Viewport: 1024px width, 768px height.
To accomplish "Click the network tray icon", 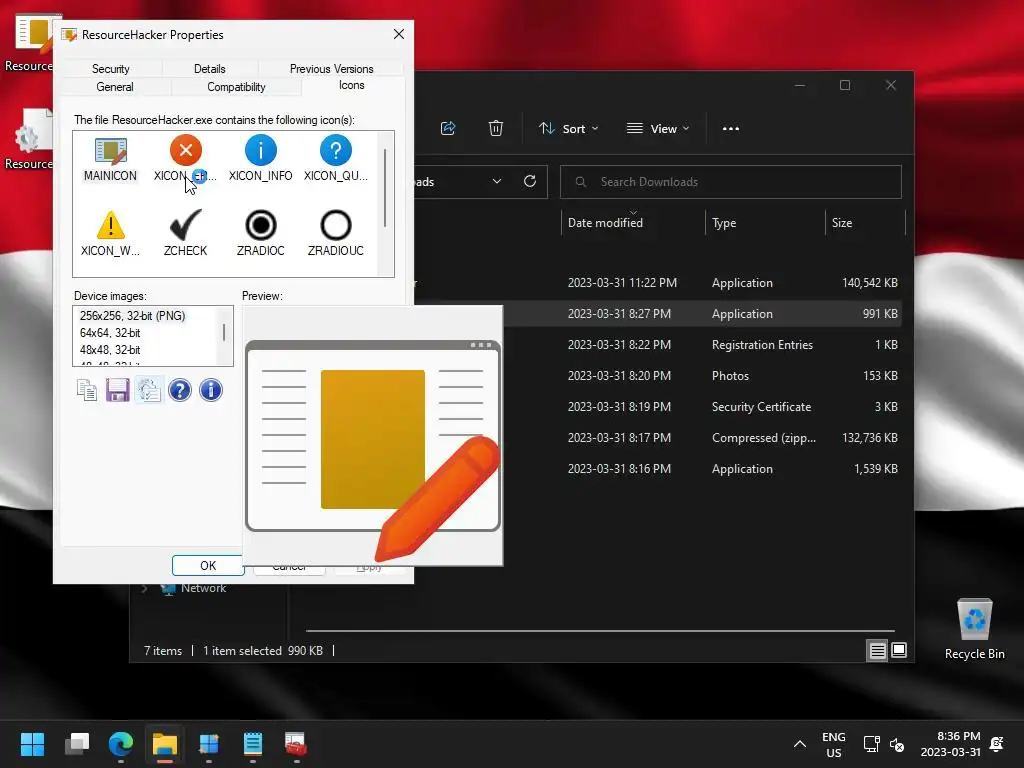I will (872, 744).
